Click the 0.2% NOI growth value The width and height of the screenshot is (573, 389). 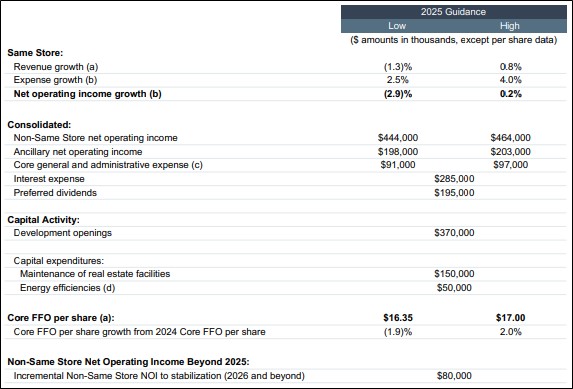[511, 94]
